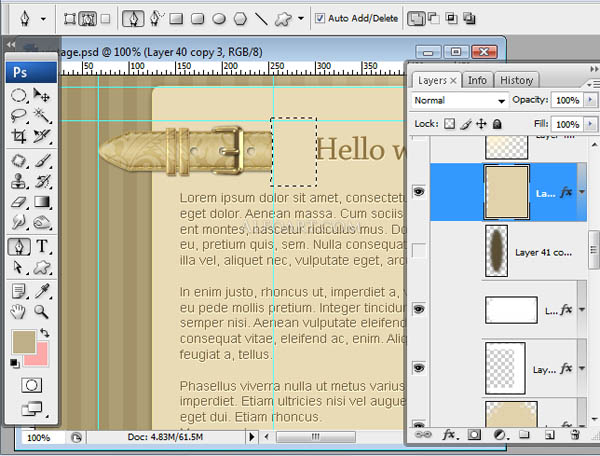The width and height of the screenshot is (600, 456).
Task: Pick Rounded Rectangle shape in options bar
Action: (197, 18)
